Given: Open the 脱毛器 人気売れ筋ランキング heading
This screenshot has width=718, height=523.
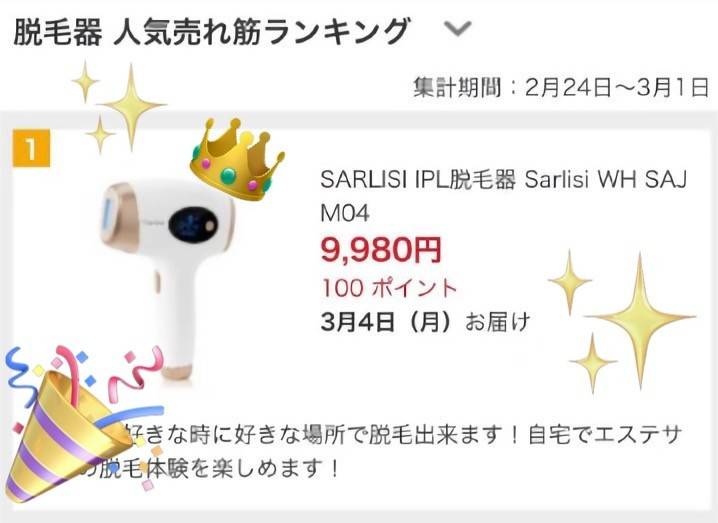Looking at the screenshot, I should pos(211,31).
